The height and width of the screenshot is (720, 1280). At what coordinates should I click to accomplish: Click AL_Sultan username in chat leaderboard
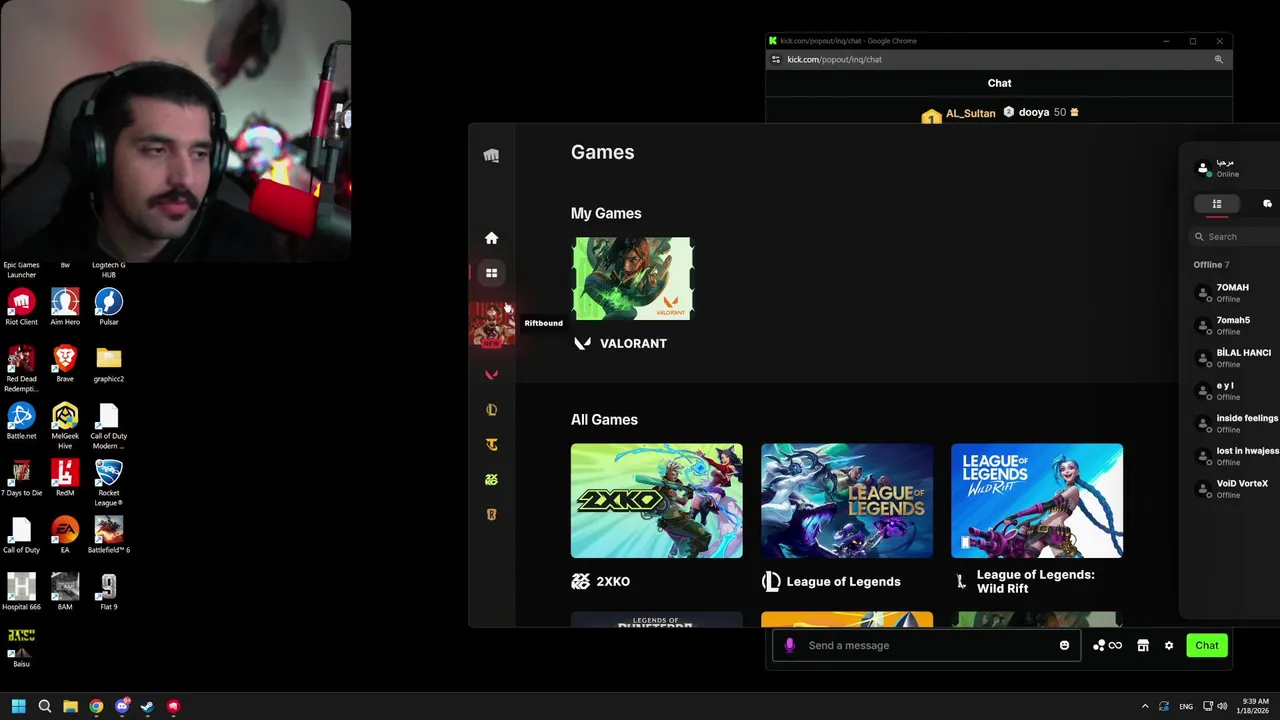point(971,113)
